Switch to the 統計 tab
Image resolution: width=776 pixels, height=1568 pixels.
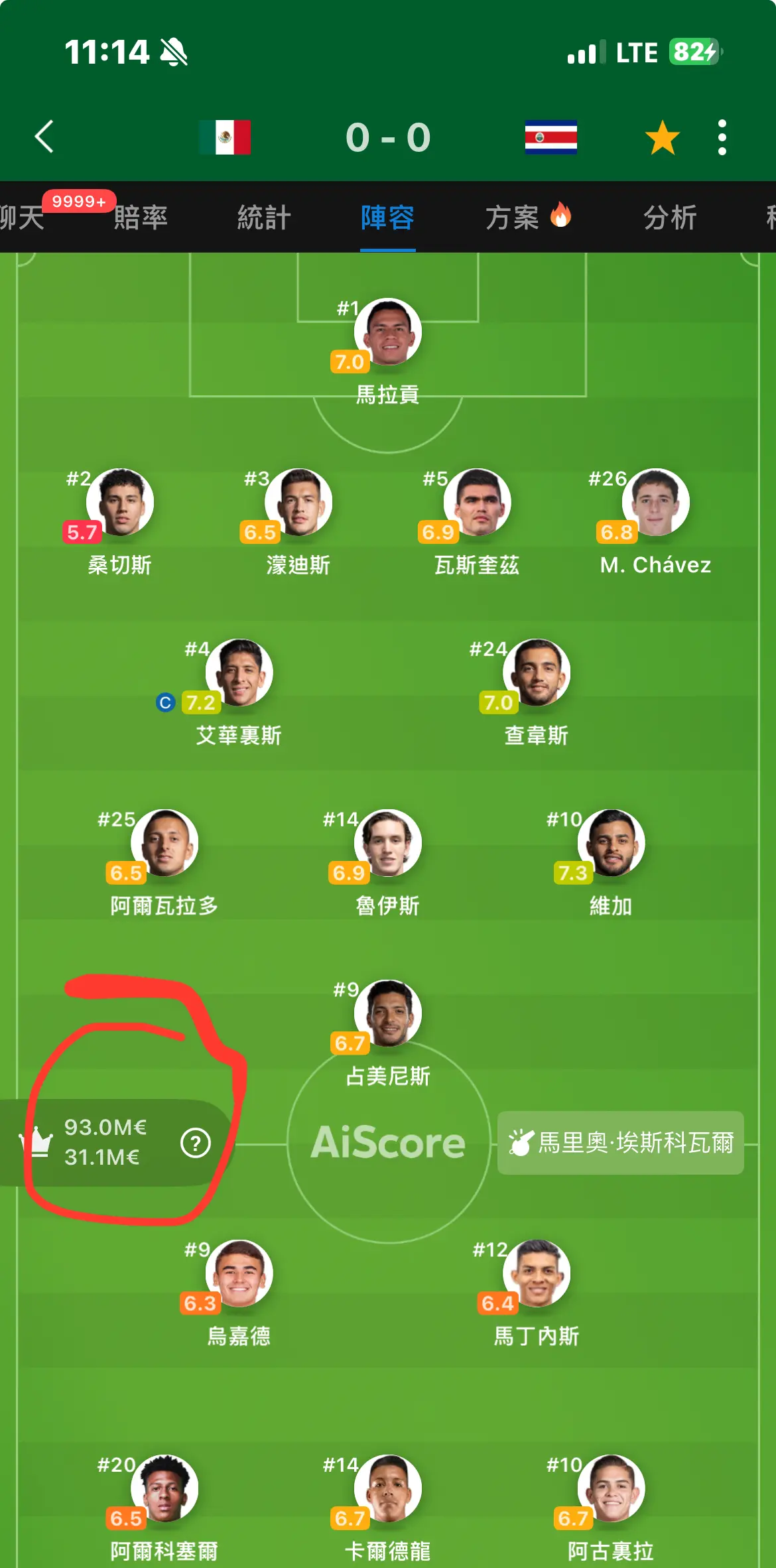264,217
